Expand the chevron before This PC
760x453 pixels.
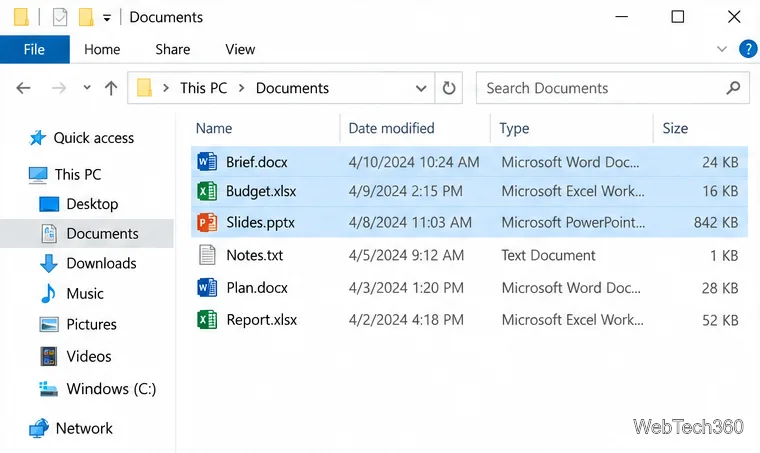(x=166, y=88)
